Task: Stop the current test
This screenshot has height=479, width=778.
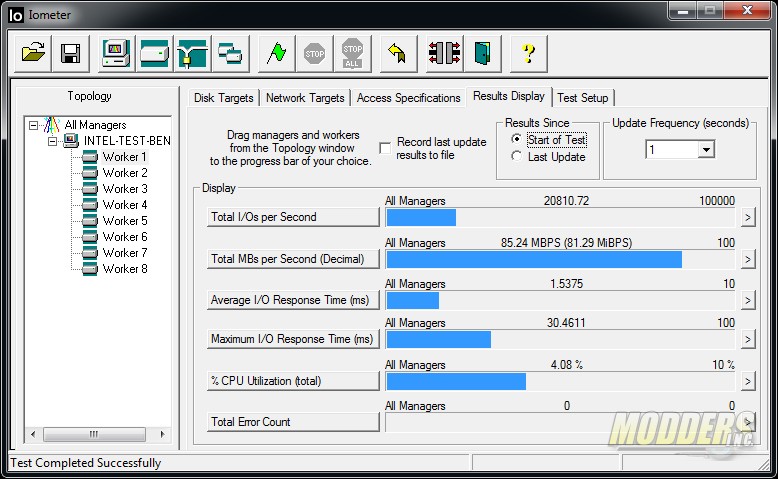Action: tap(315, 53)
